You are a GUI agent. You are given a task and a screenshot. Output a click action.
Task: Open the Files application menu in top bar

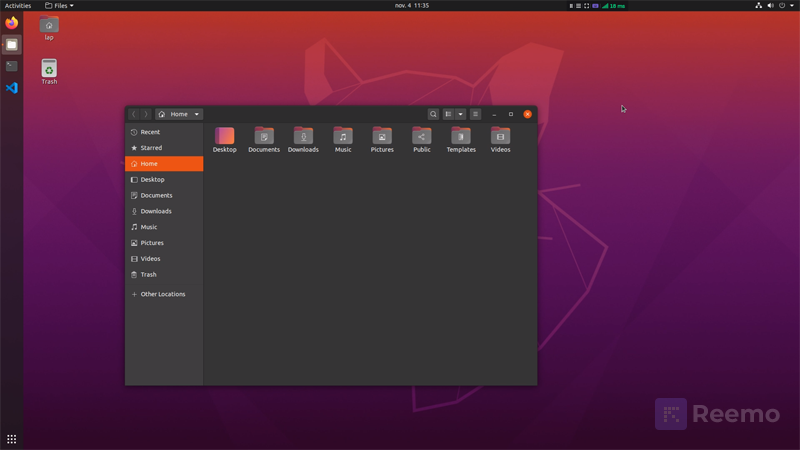click(60, 6)
